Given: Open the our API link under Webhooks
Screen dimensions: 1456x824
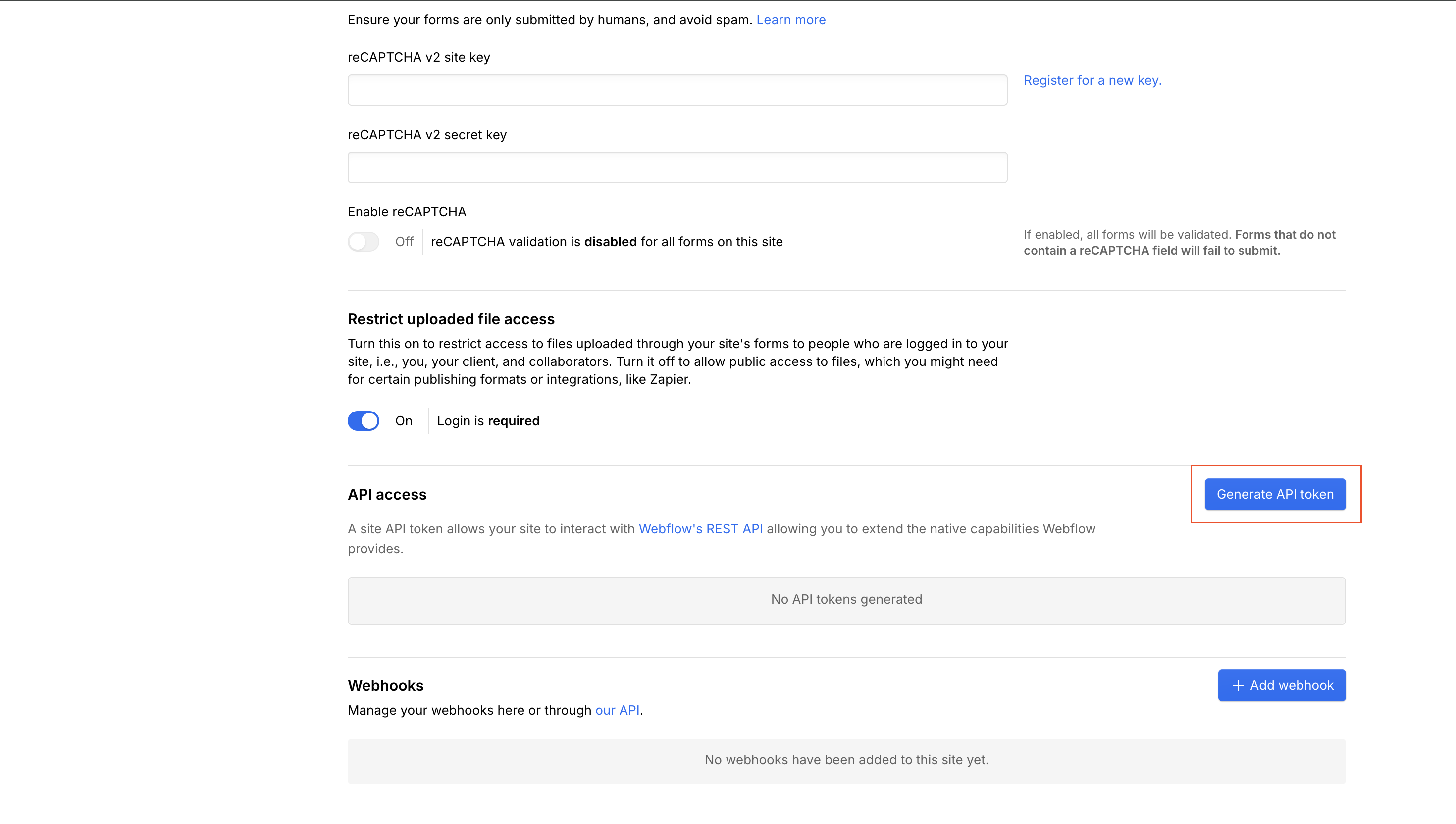Looking at the screenshot, I should point(617,710).
